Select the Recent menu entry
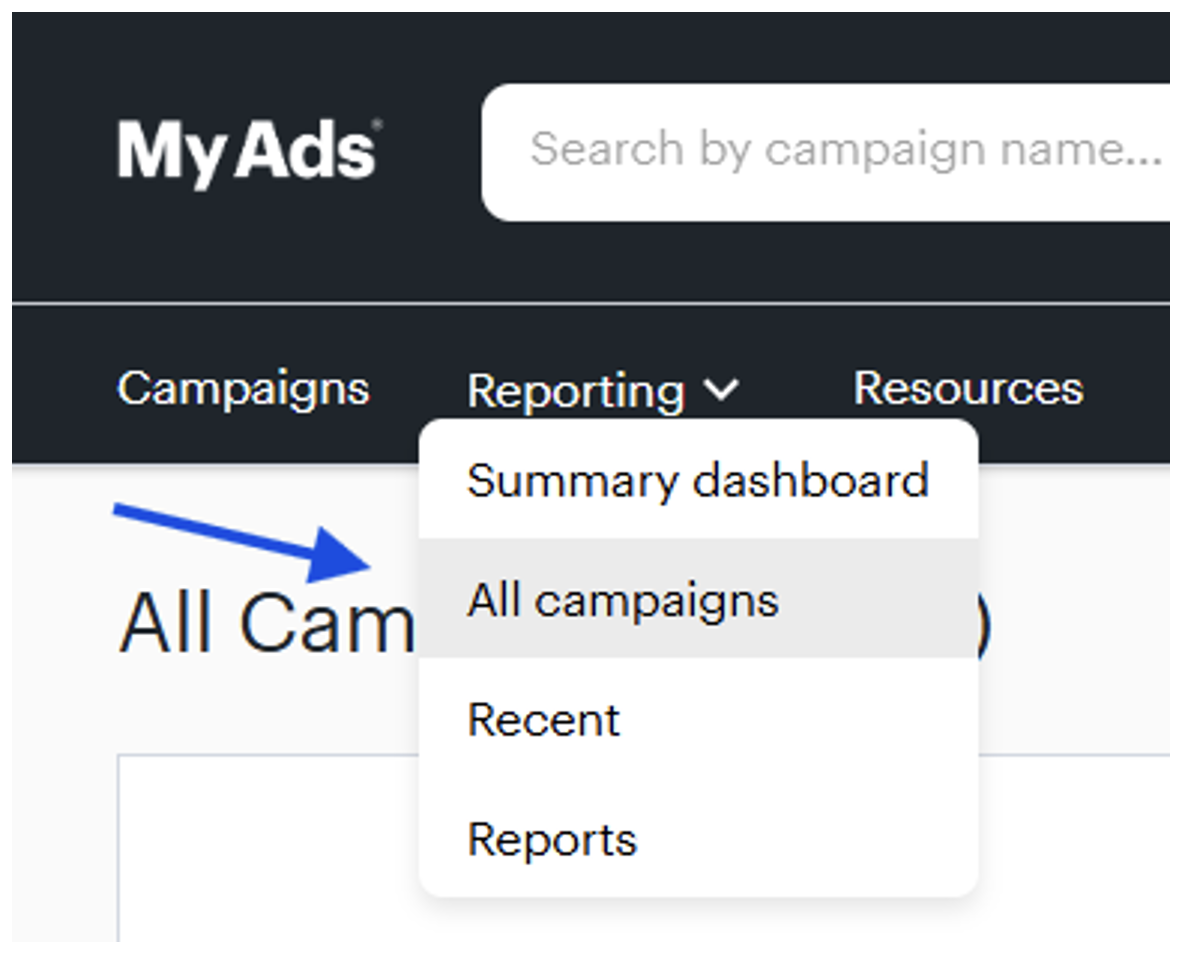 [x=544, y=720]
